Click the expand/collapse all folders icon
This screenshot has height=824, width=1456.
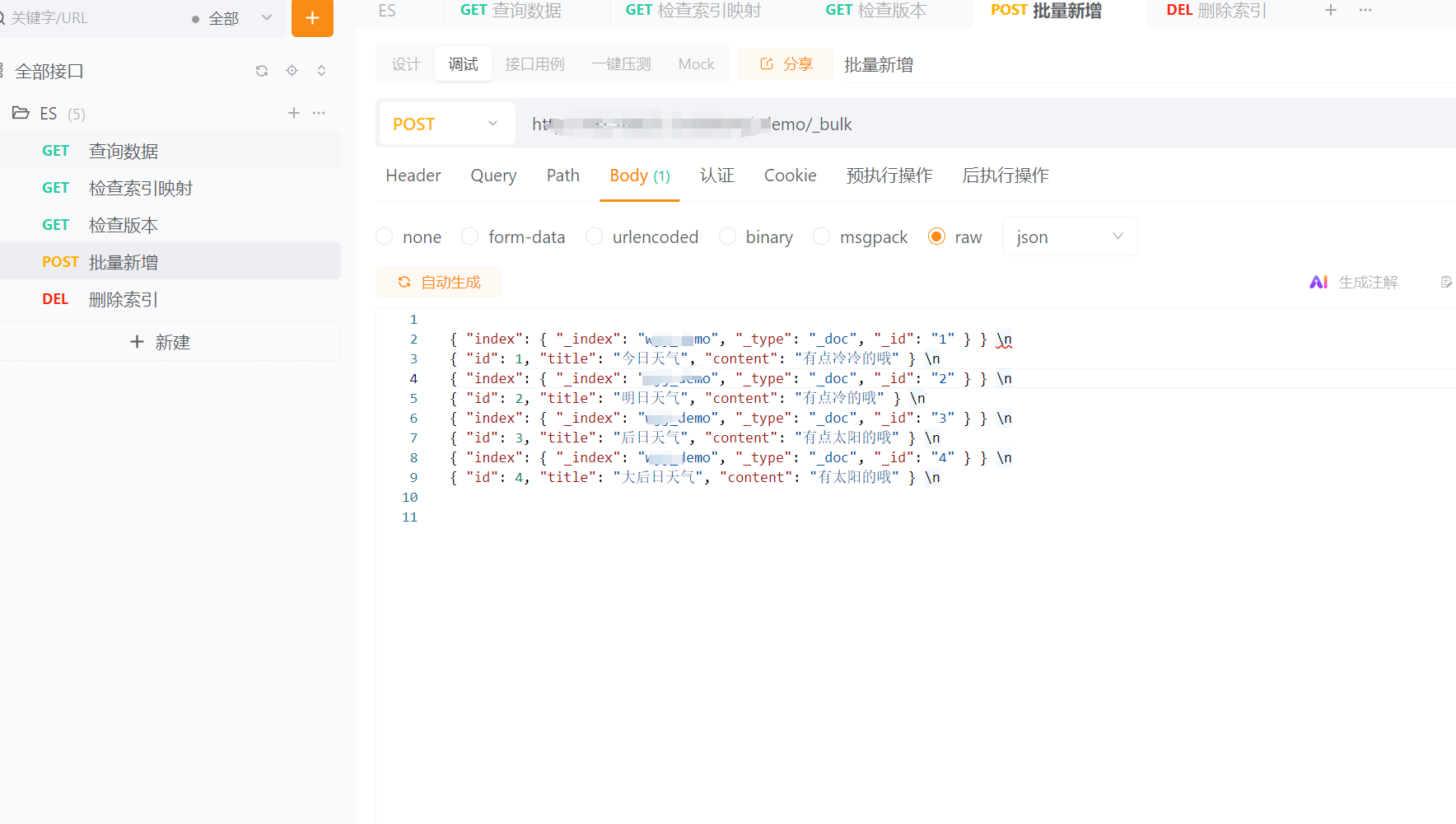point(321,71)
